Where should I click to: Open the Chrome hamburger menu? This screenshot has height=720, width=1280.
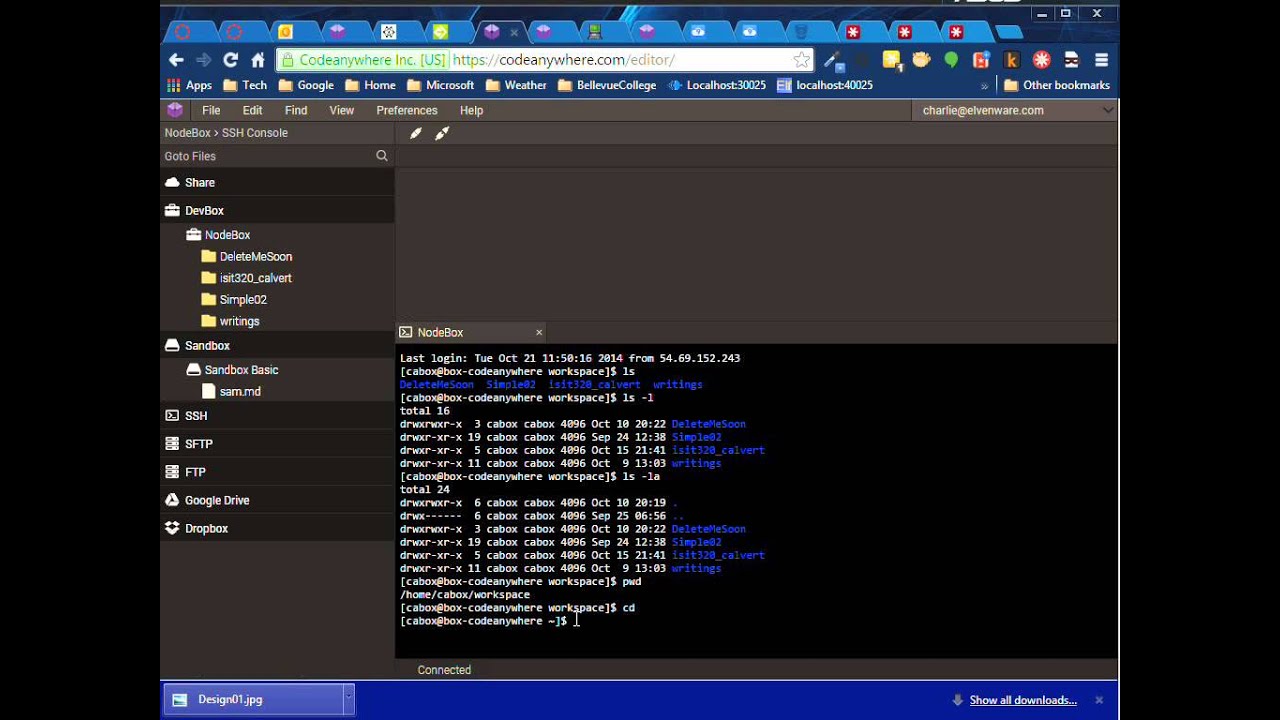click(x=1101, y=60)
